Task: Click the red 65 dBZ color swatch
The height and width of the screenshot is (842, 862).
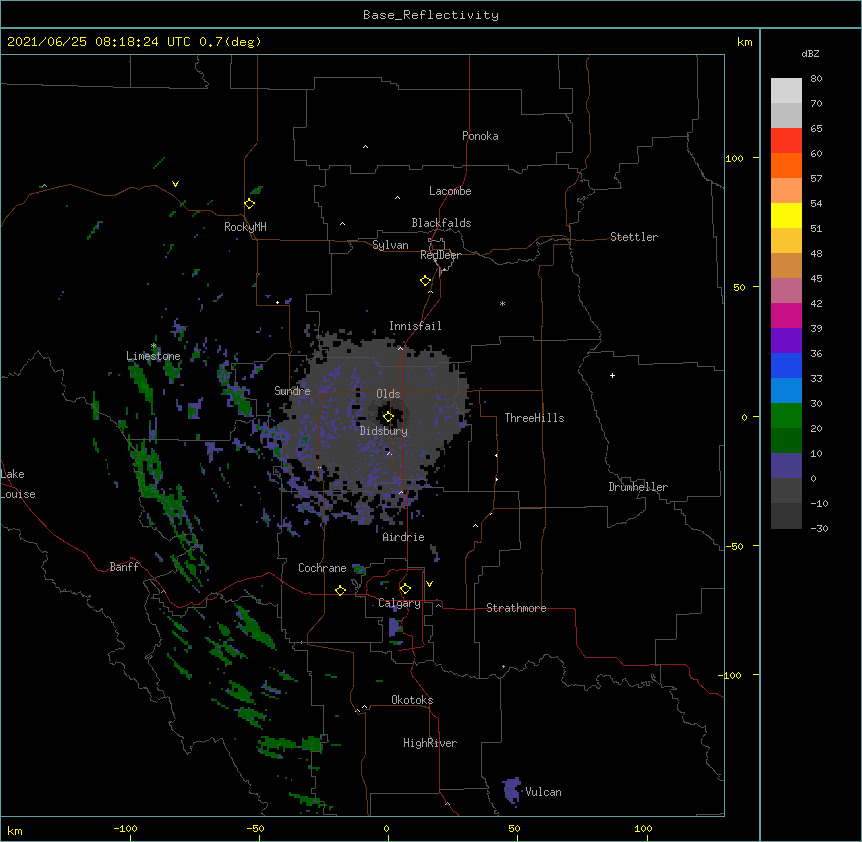Action: click(786, 141)
